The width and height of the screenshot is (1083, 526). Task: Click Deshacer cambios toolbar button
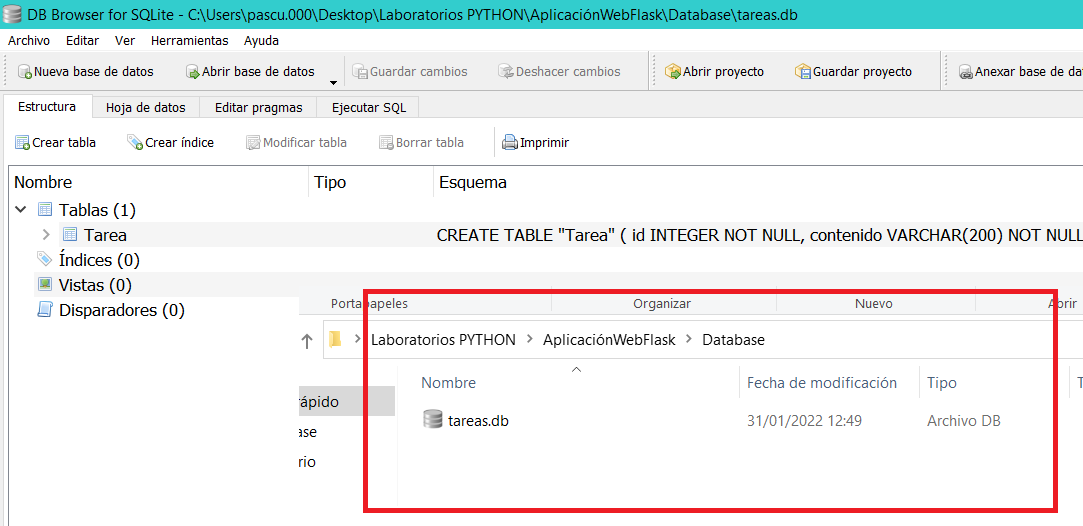(559, 72)
